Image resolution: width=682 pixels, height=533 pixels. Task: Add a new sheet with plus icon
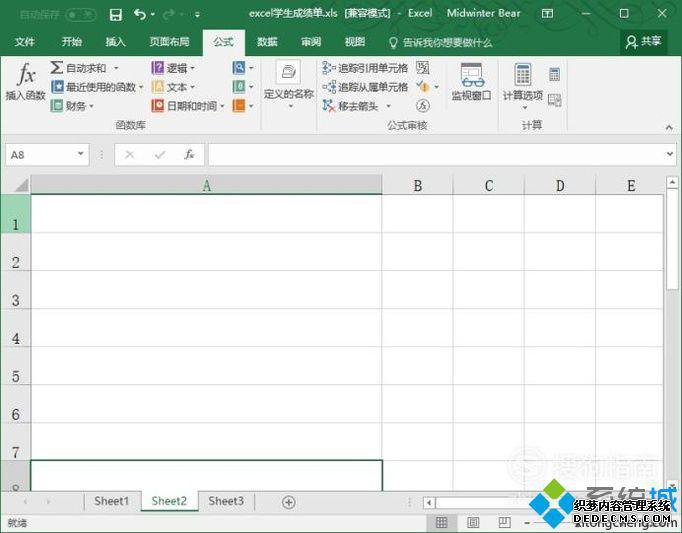pos(288,502)
